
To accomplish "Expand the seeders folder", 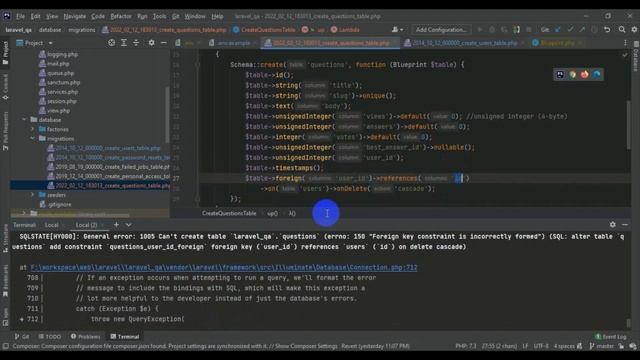I will pyautogui.click(x=33, y=195).
